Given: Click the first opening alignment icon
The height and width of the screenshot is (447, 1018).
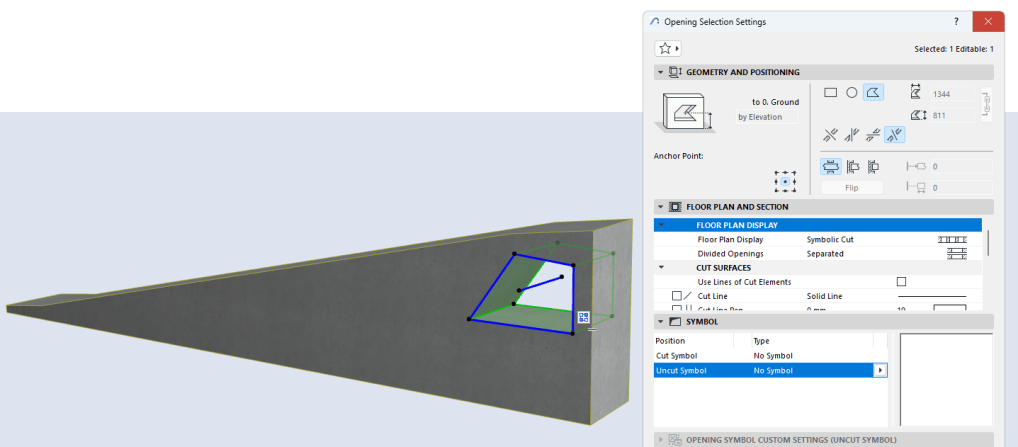Looking at the screenshot, I should [830, 135].
